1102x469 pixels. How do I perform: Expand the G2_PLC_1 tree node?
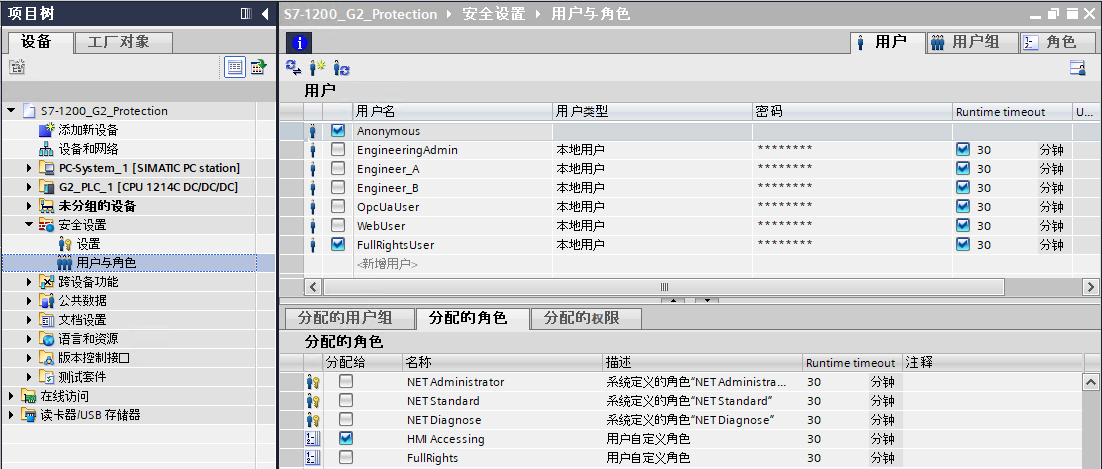[x=30, y=187]
